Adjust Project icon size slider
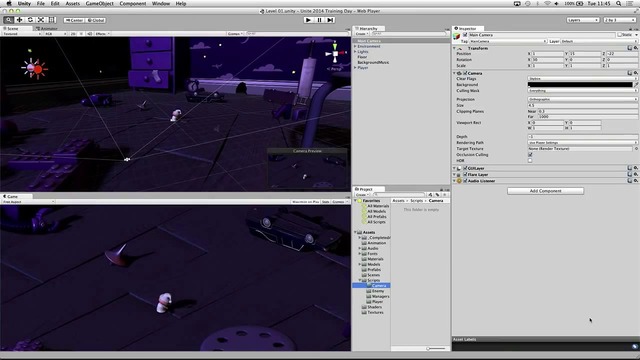This screenshot has height=360, width=640. 436,349
